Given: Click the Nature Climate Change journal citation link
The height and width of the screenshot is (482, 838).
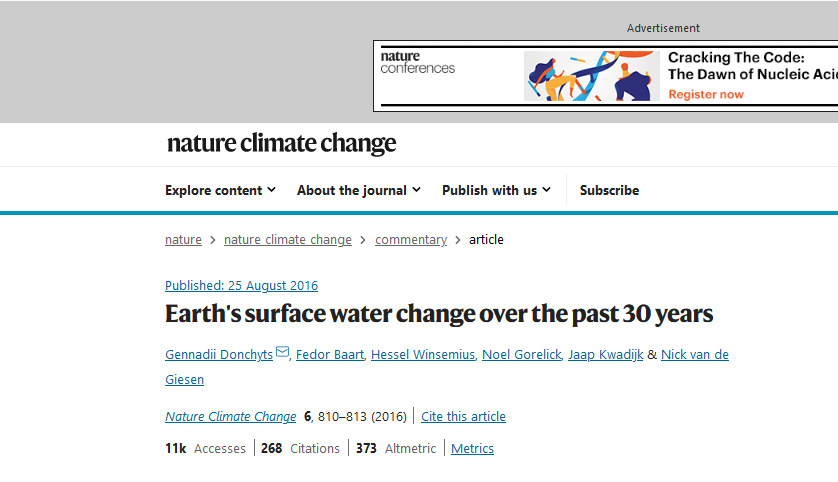Looking at the screenshot, I should (230, 417).
